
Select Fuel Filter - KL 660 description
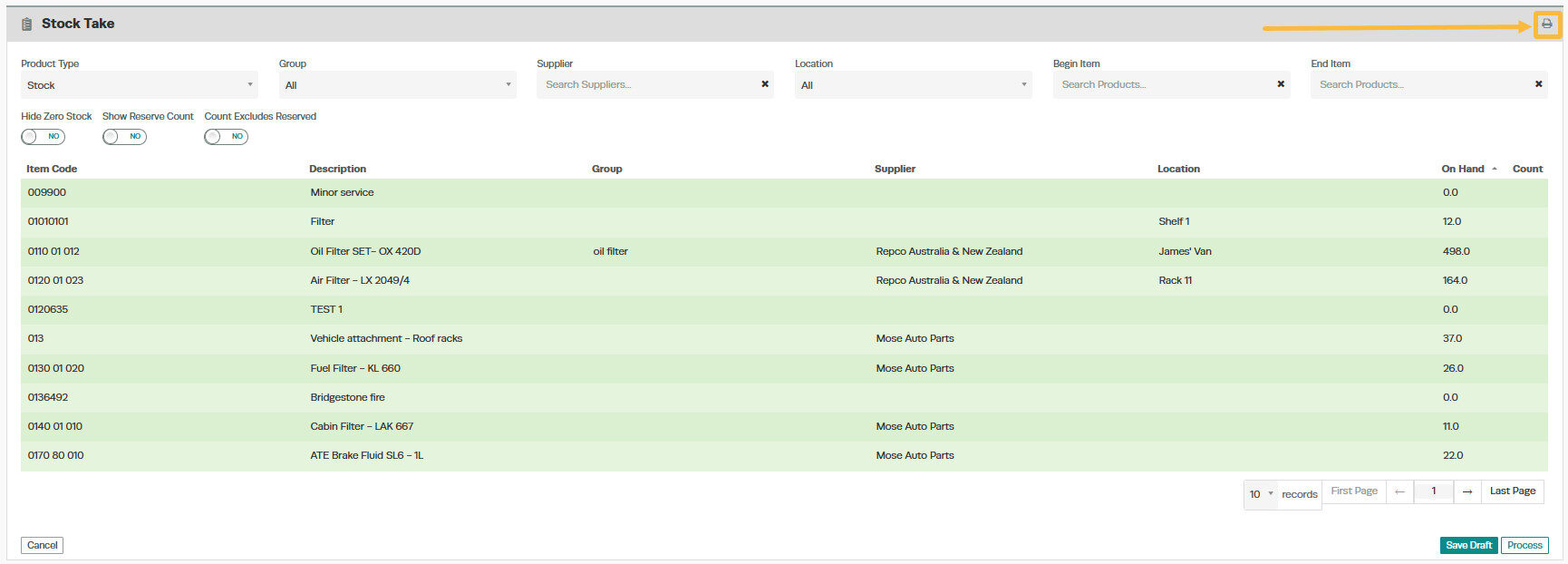(x=355, y=368)
